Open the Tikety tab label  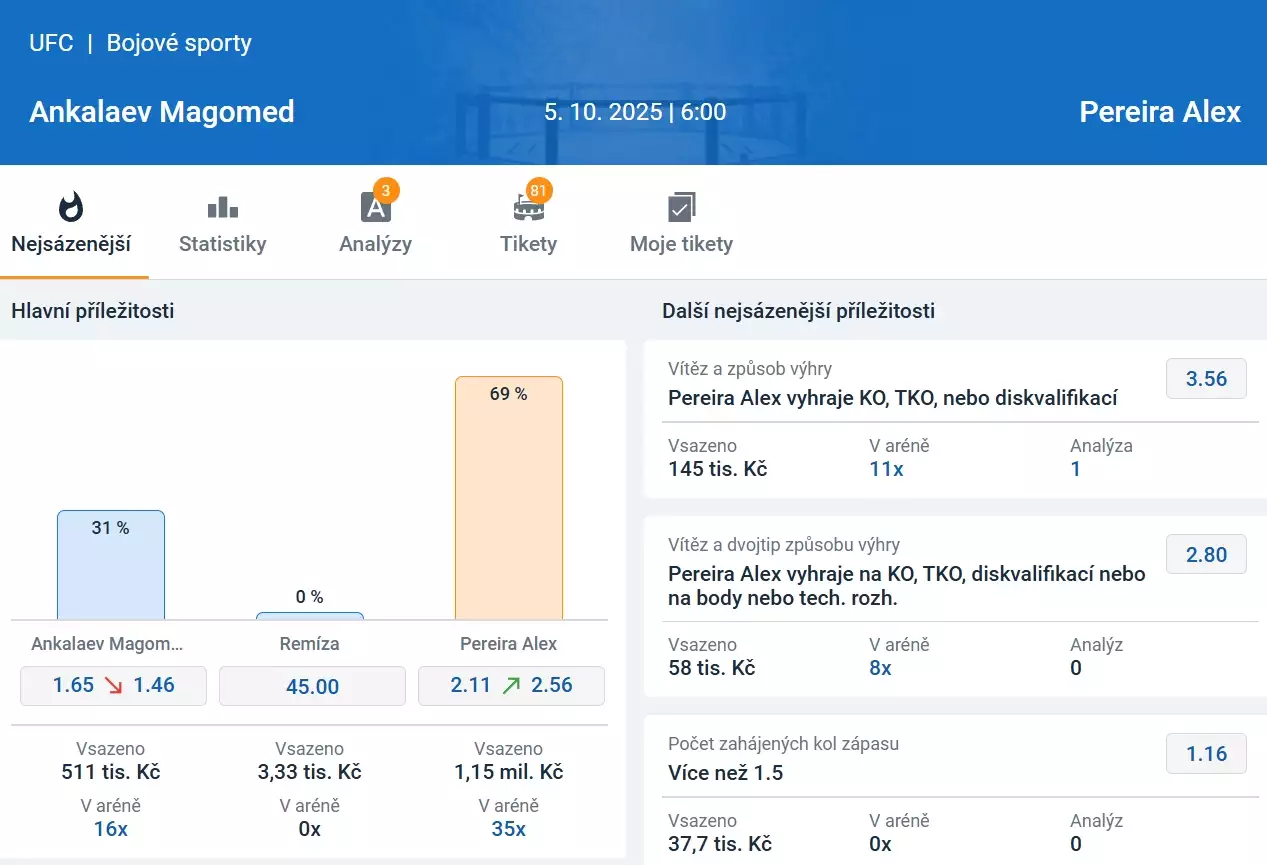(528, 244)
